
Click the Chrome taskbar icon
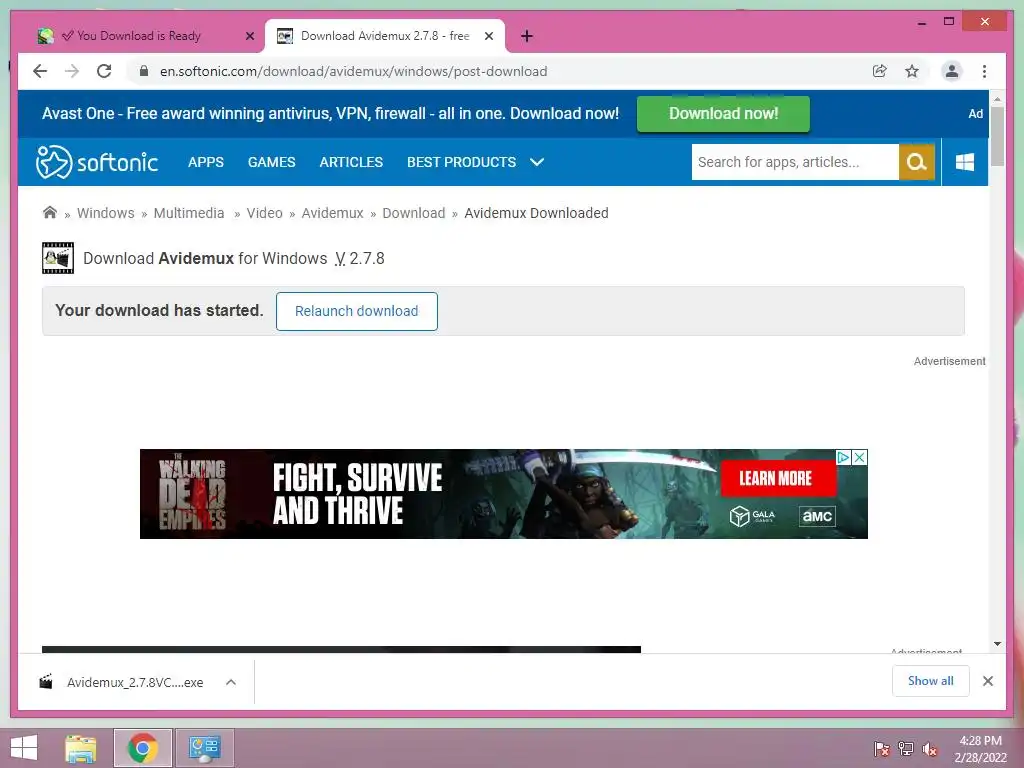[x=143, y=748]
